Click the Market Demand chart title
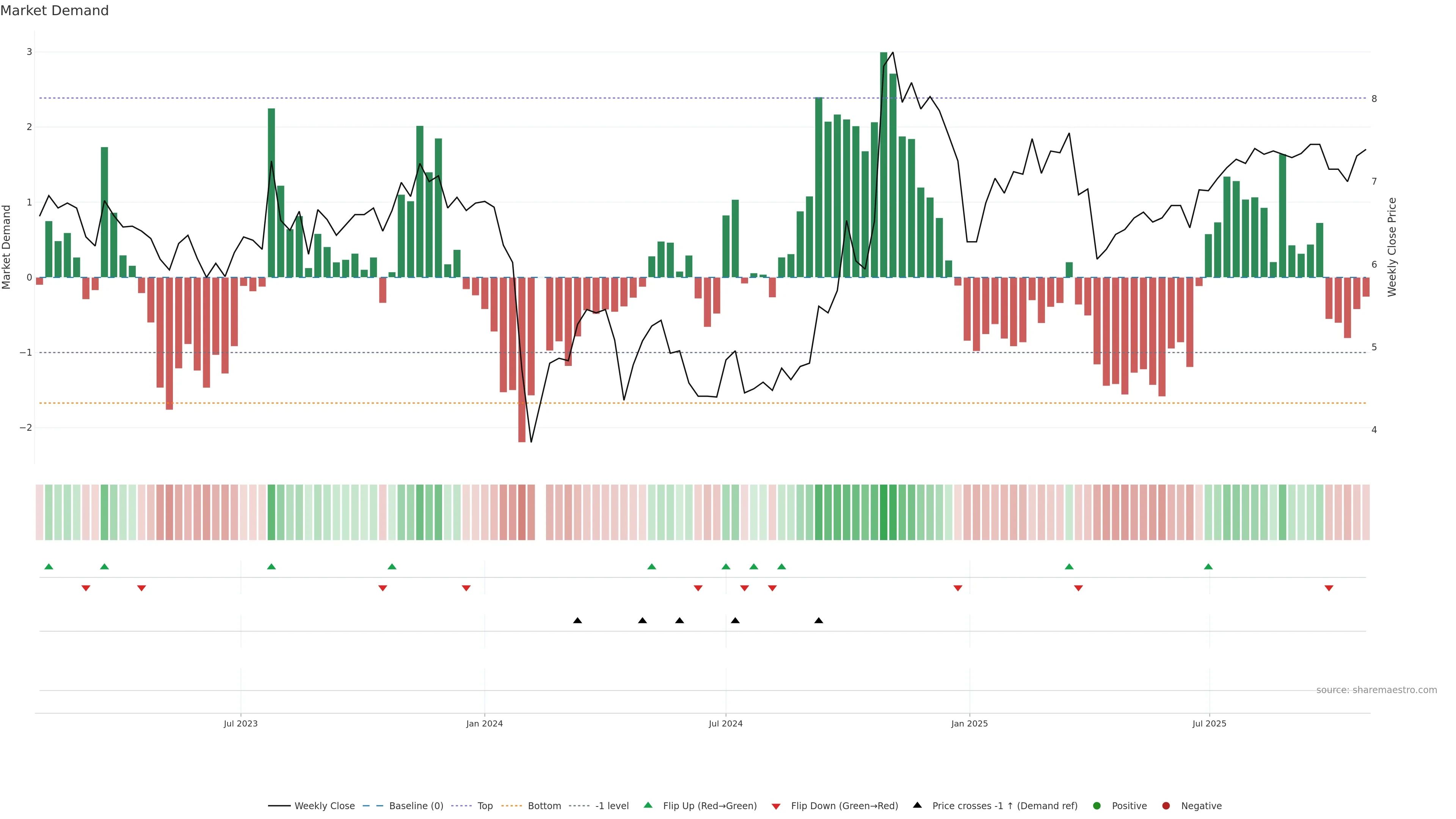Viewport: 1456px width, 819px height. pos(54,11)
